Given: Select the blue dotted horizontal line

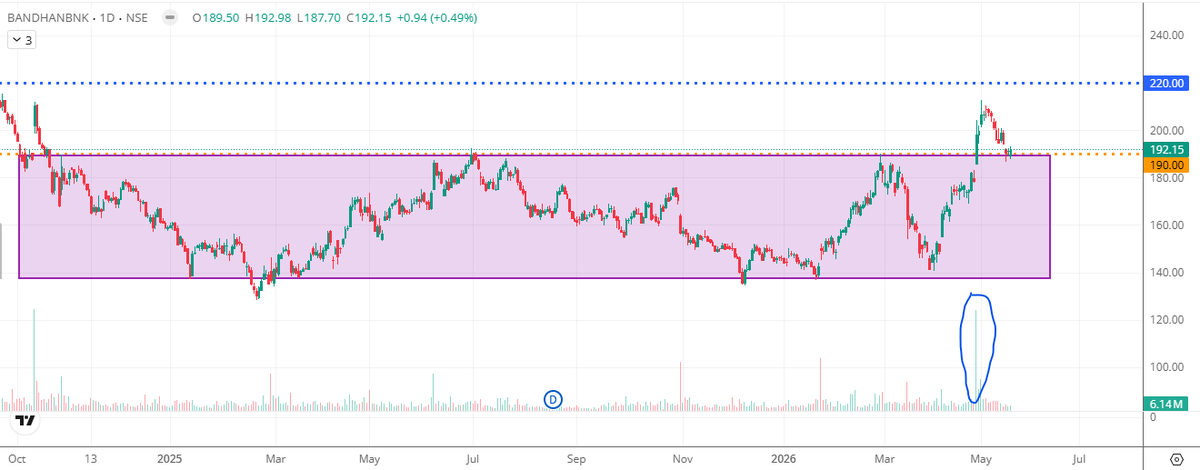Looking at the screenshot, I should 570,82.
